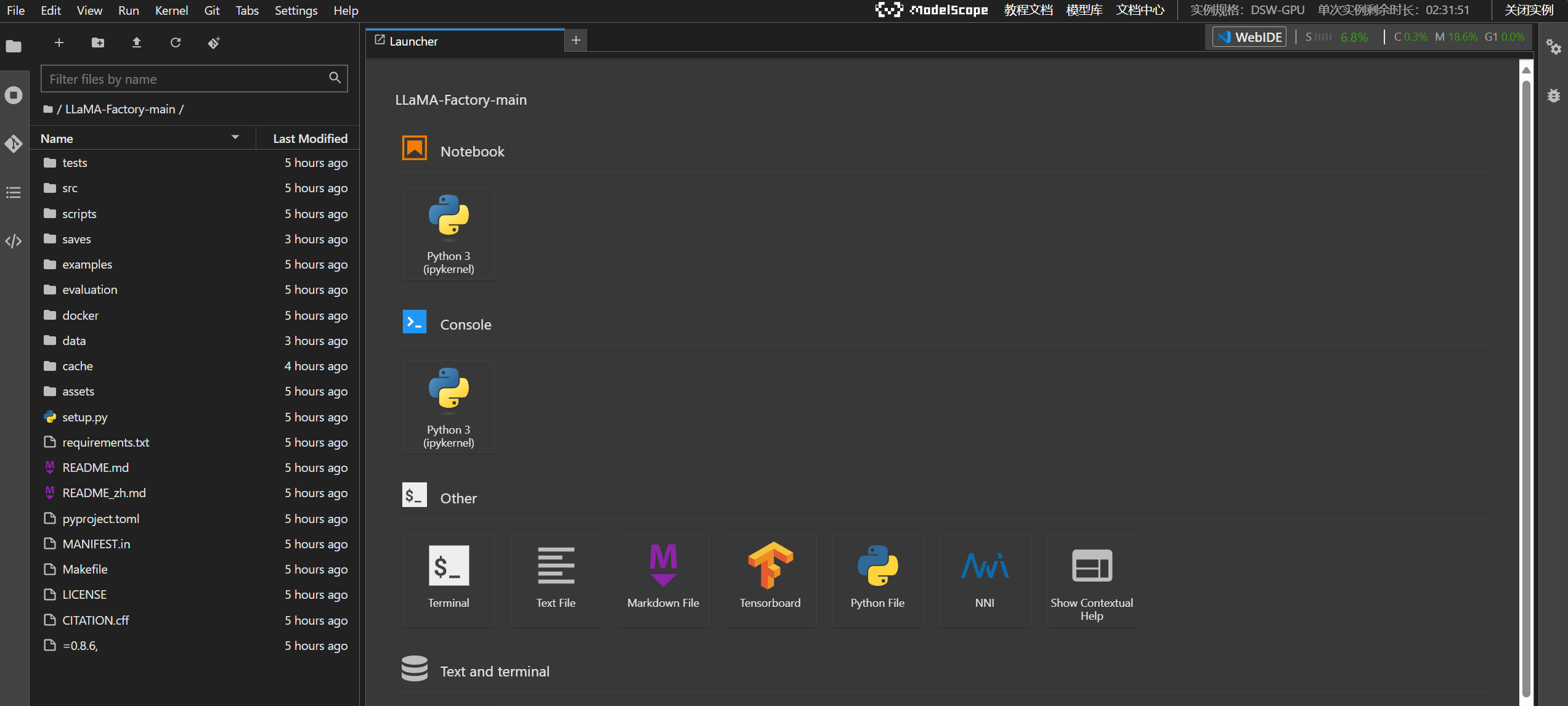Select the examples folder
This screenshot has height=706, width=1568.
(x=195, y=264)
